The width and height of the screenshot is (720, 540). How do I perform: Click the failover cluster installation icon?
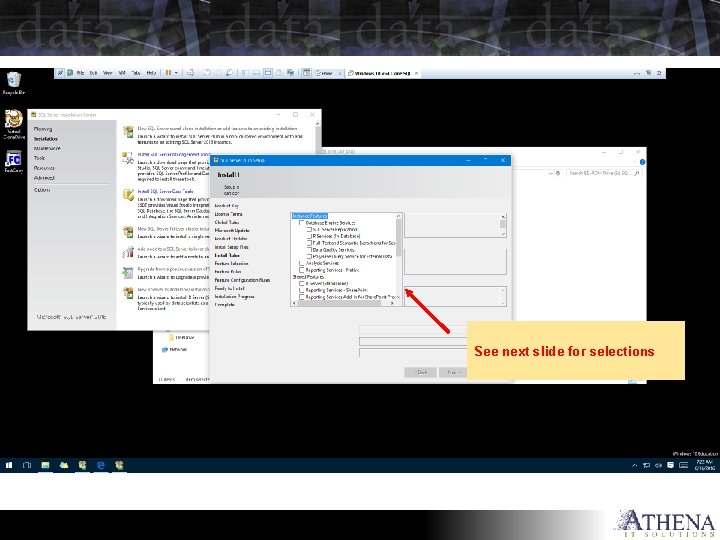[x=128, y=231]
